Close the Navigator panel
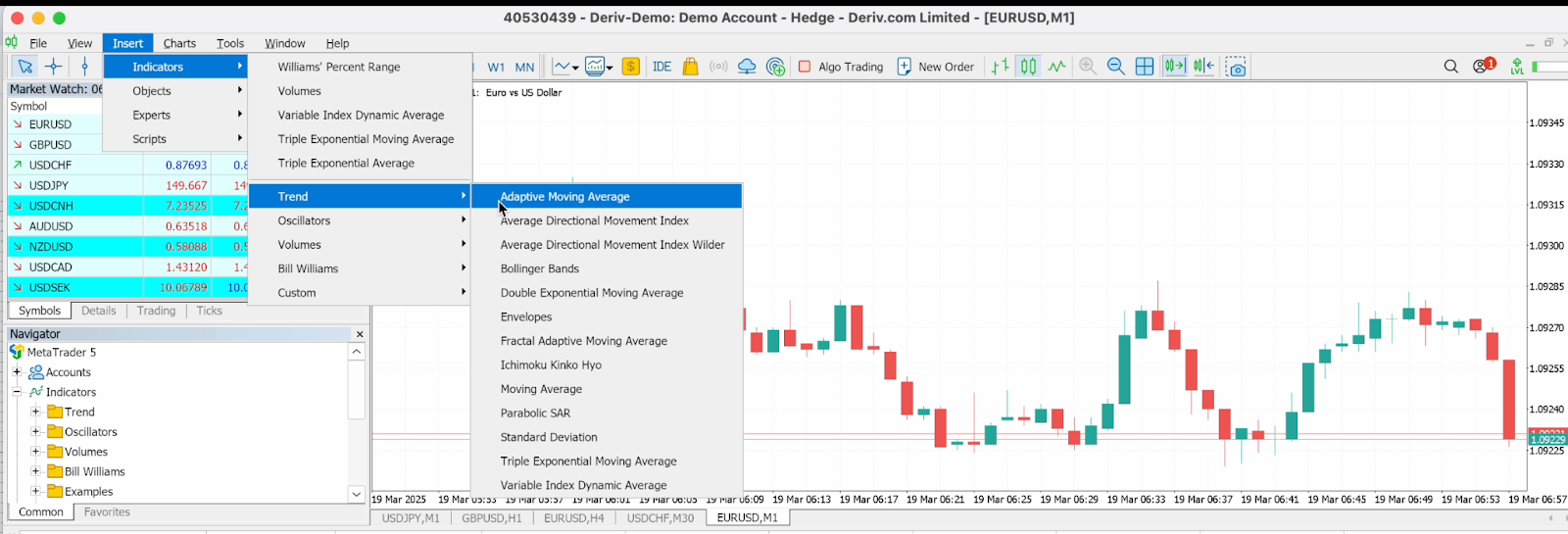 tap(360, 334)
